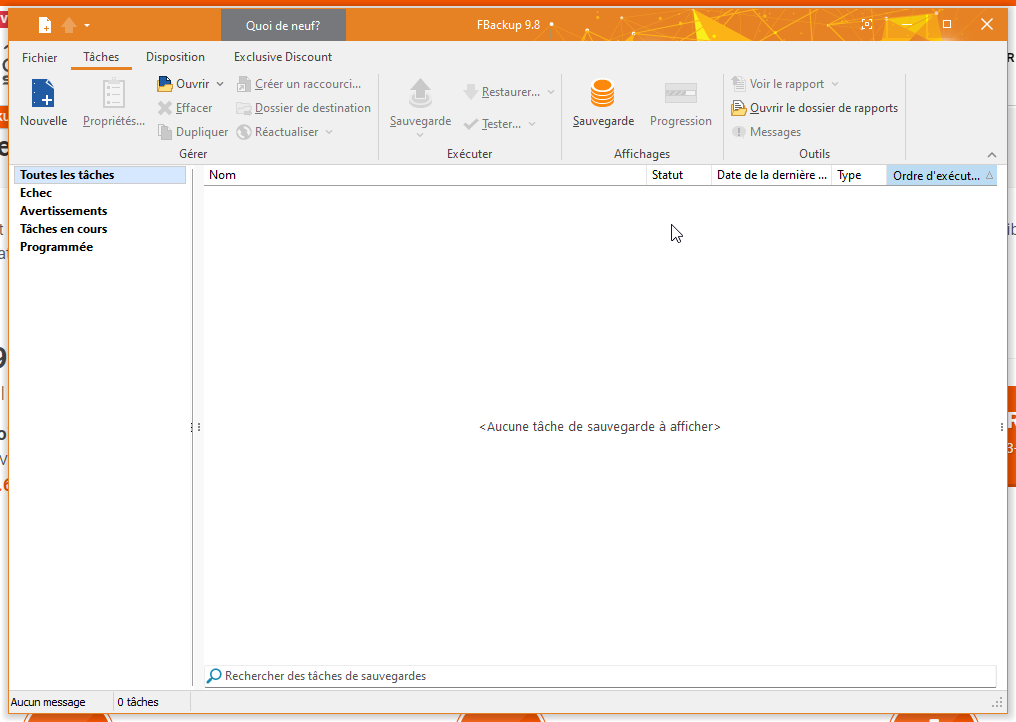The width and height of the screenshot is (1016, 722).
Task: Open Ouvrir le dossier de rapports
Action: point(814,108)
